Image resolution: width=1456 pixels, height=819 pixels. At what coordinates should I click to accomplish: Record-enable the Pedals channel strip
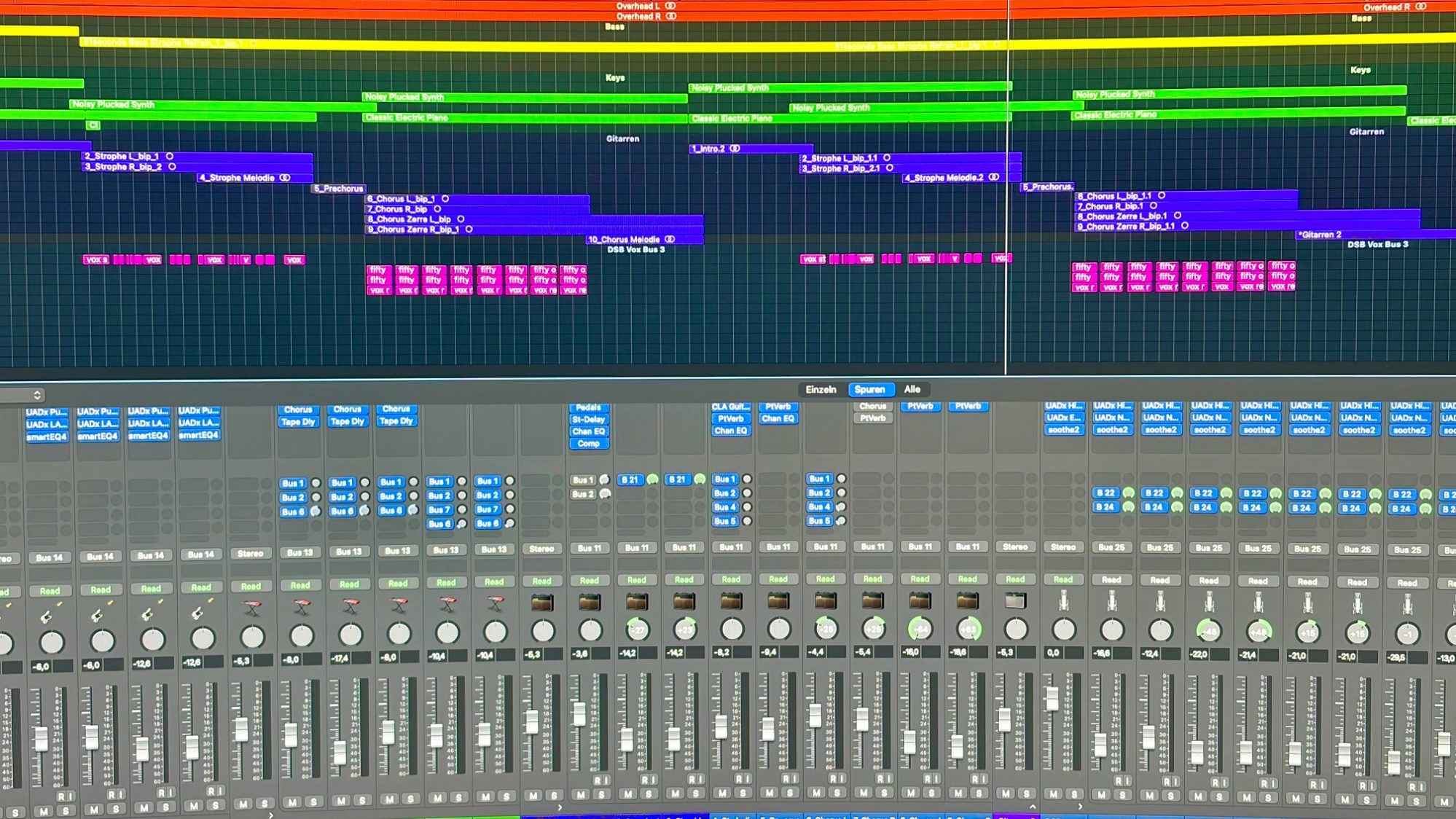(x=598, y=780)
